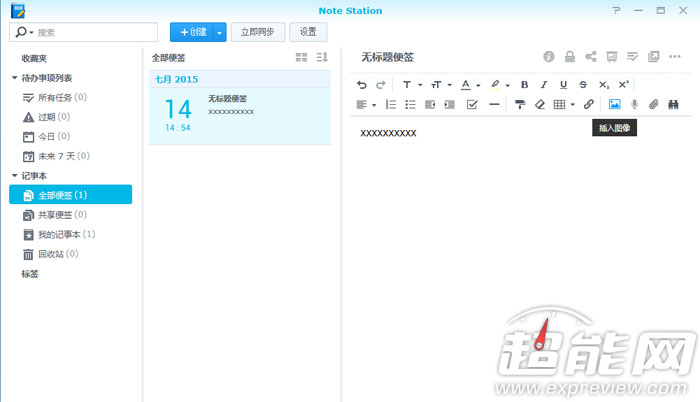
Task: Toggle bold formatting
Action: (525, 84)
